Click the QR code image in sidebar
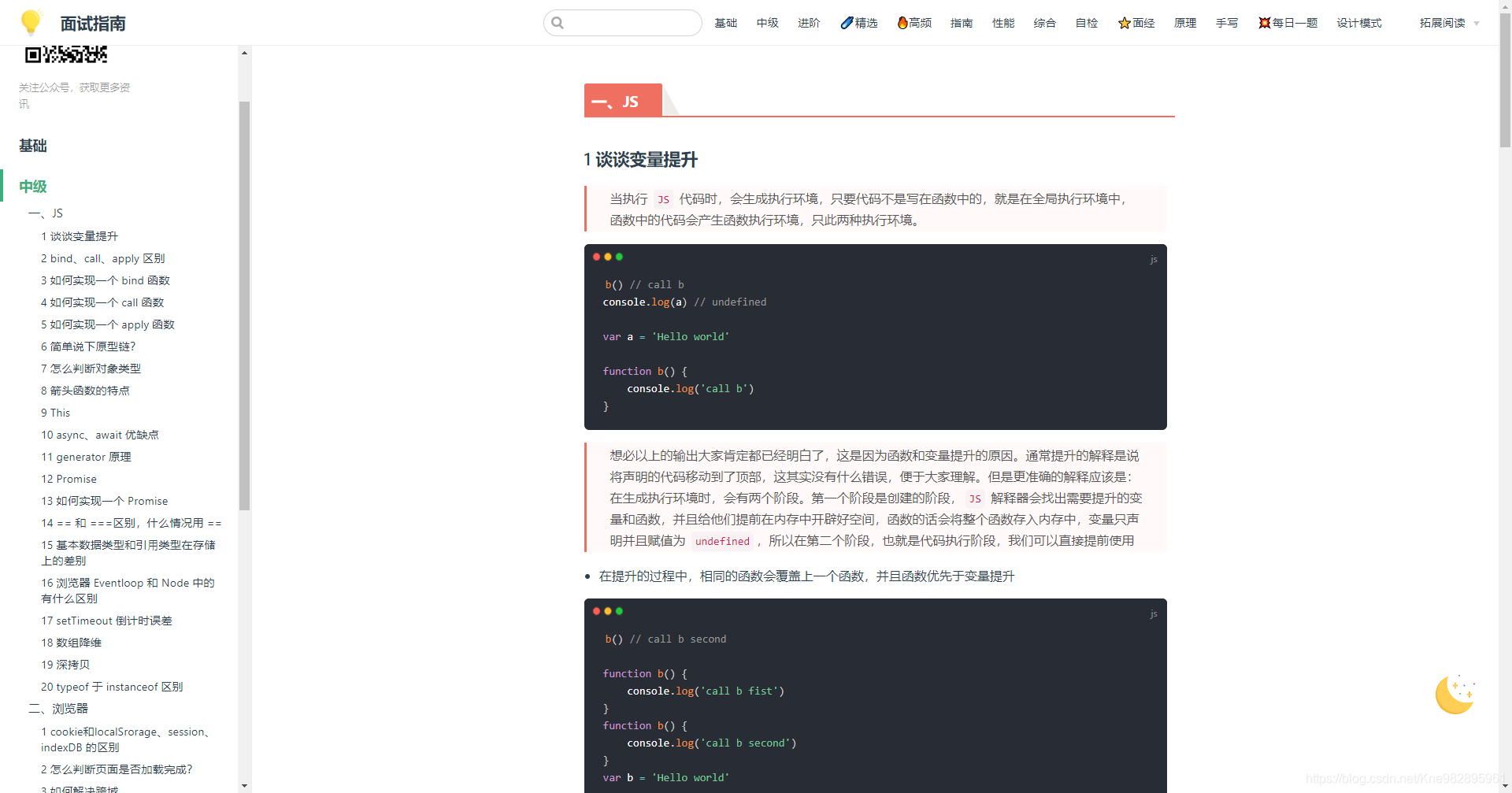Viewport: 1512px width, 793px height. (66, 54)
